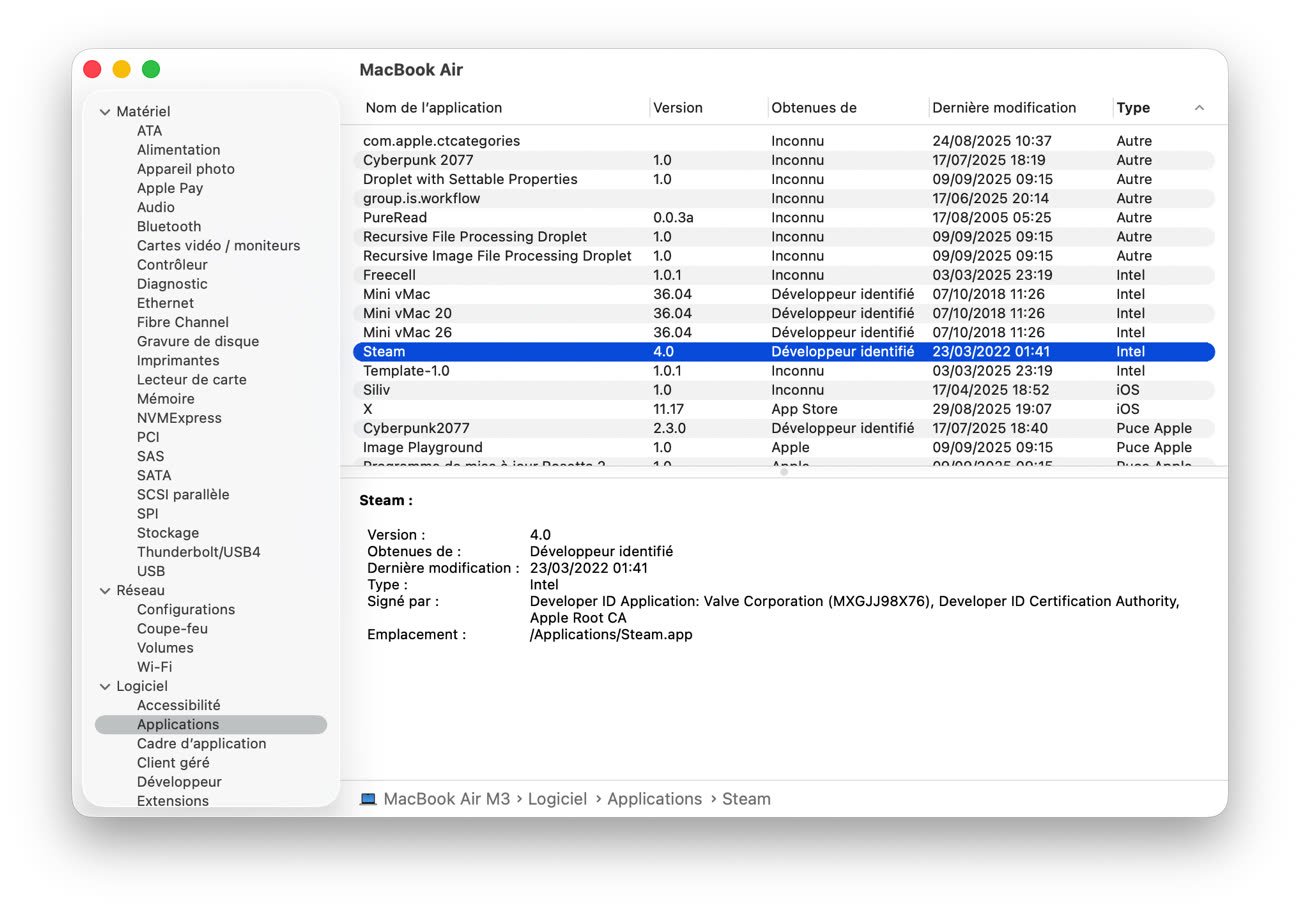The height and width of the screenshot is (912, 1300).
Task: Sort by Obtenues de column header
Action: click(x=814, y=108)
